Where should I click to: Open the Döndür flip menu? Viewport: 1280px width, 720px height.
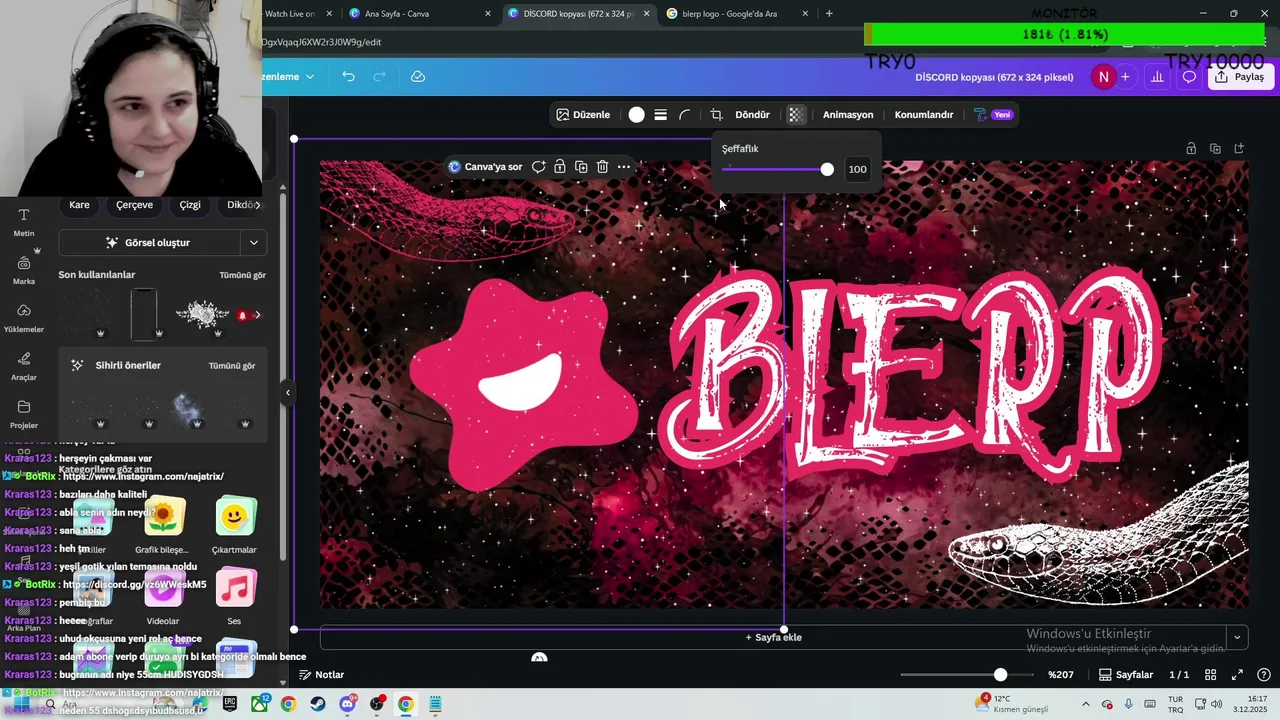pyautogui.click(x=752, y=115)
